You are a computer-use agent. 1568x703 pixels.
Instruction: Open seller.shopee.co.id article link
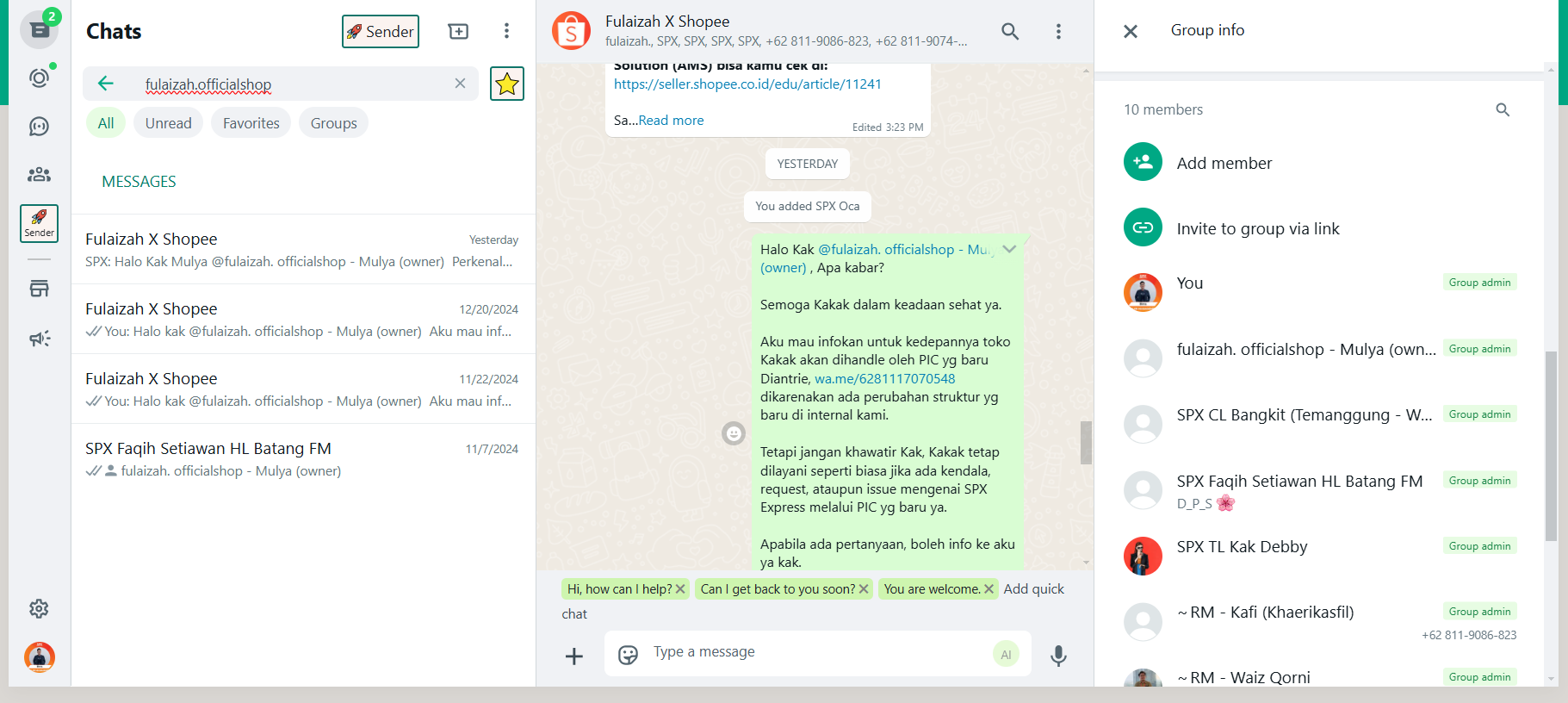[x=747, y=84]
